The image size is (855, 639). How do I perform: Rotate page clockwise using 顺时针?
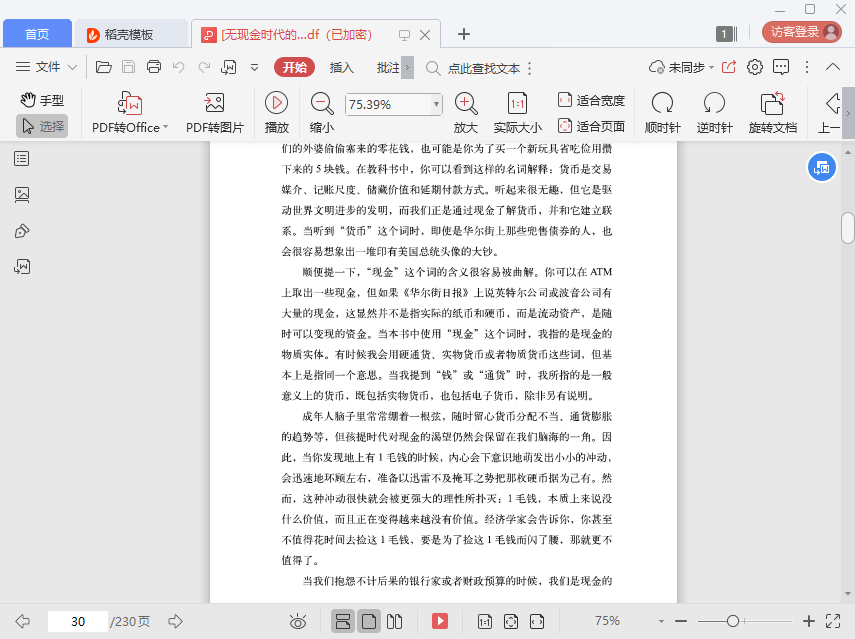tap(663, 113)
